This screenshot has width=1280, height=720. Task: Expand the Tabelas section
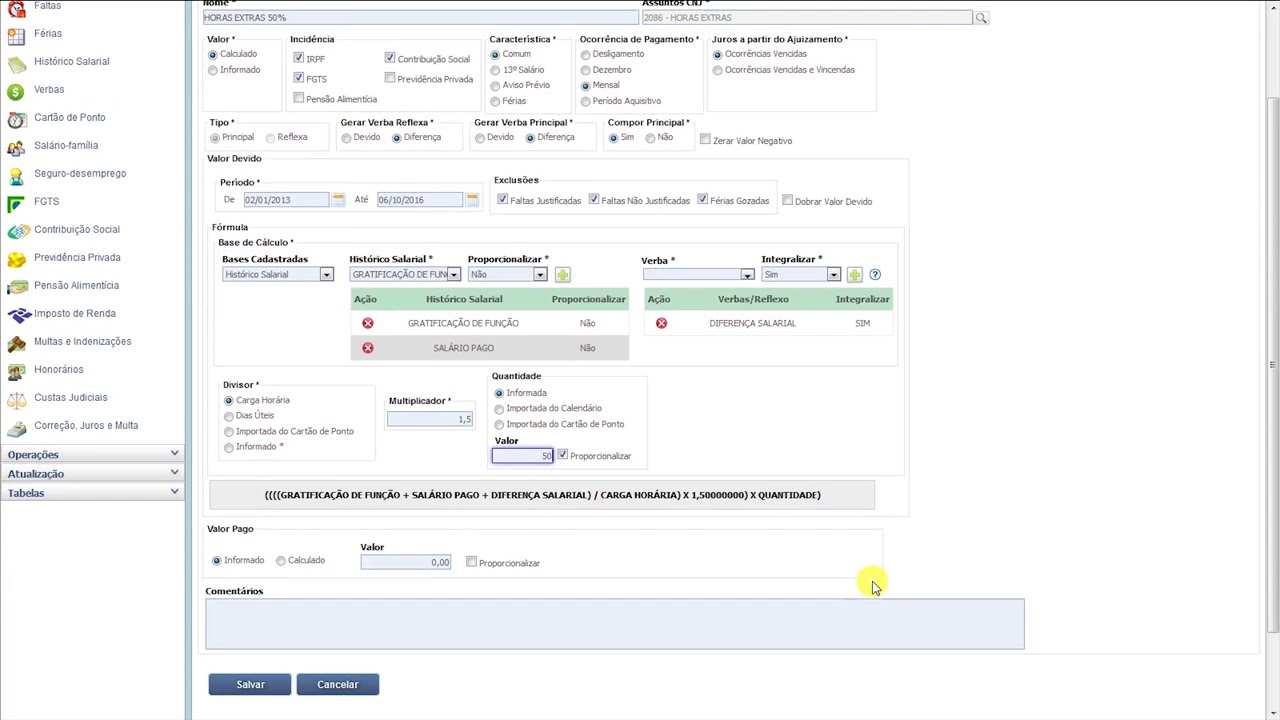(x=92, y=492)
